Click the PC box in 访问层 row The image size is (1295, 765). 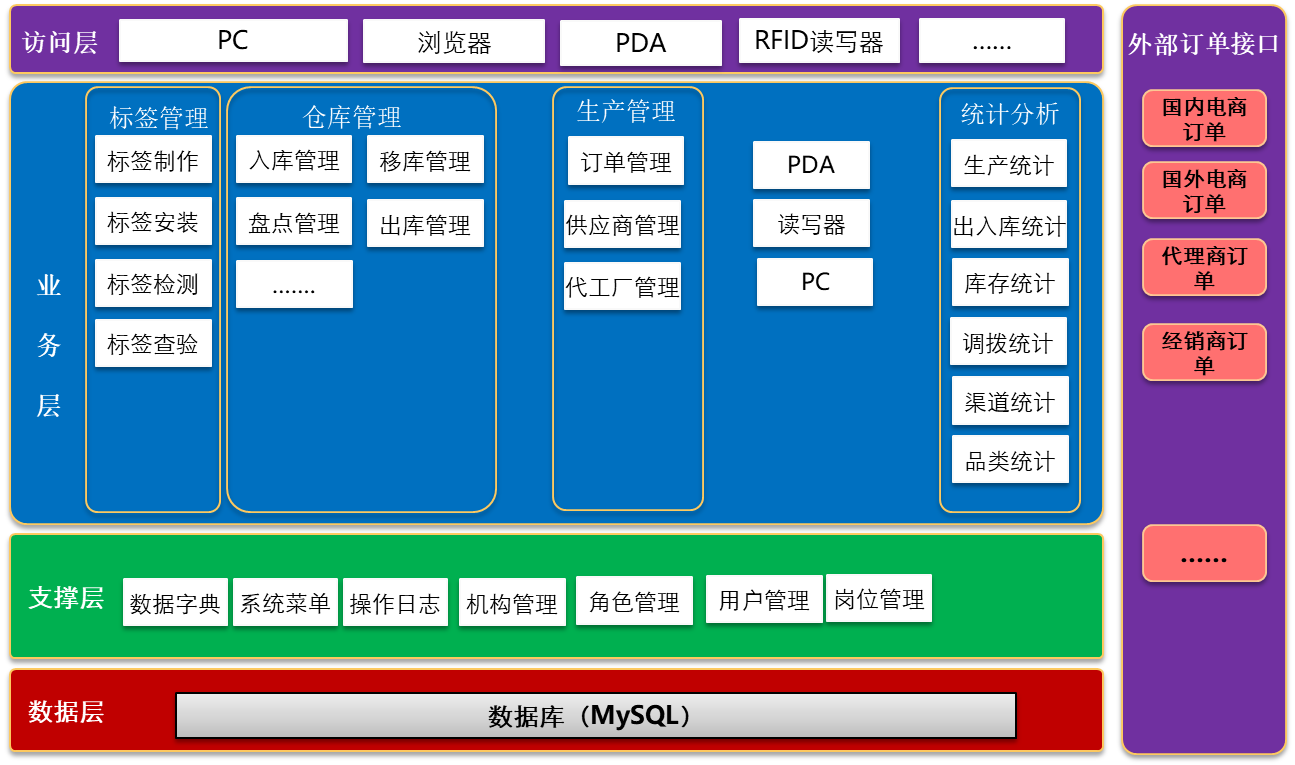click(x=233, y=40)
